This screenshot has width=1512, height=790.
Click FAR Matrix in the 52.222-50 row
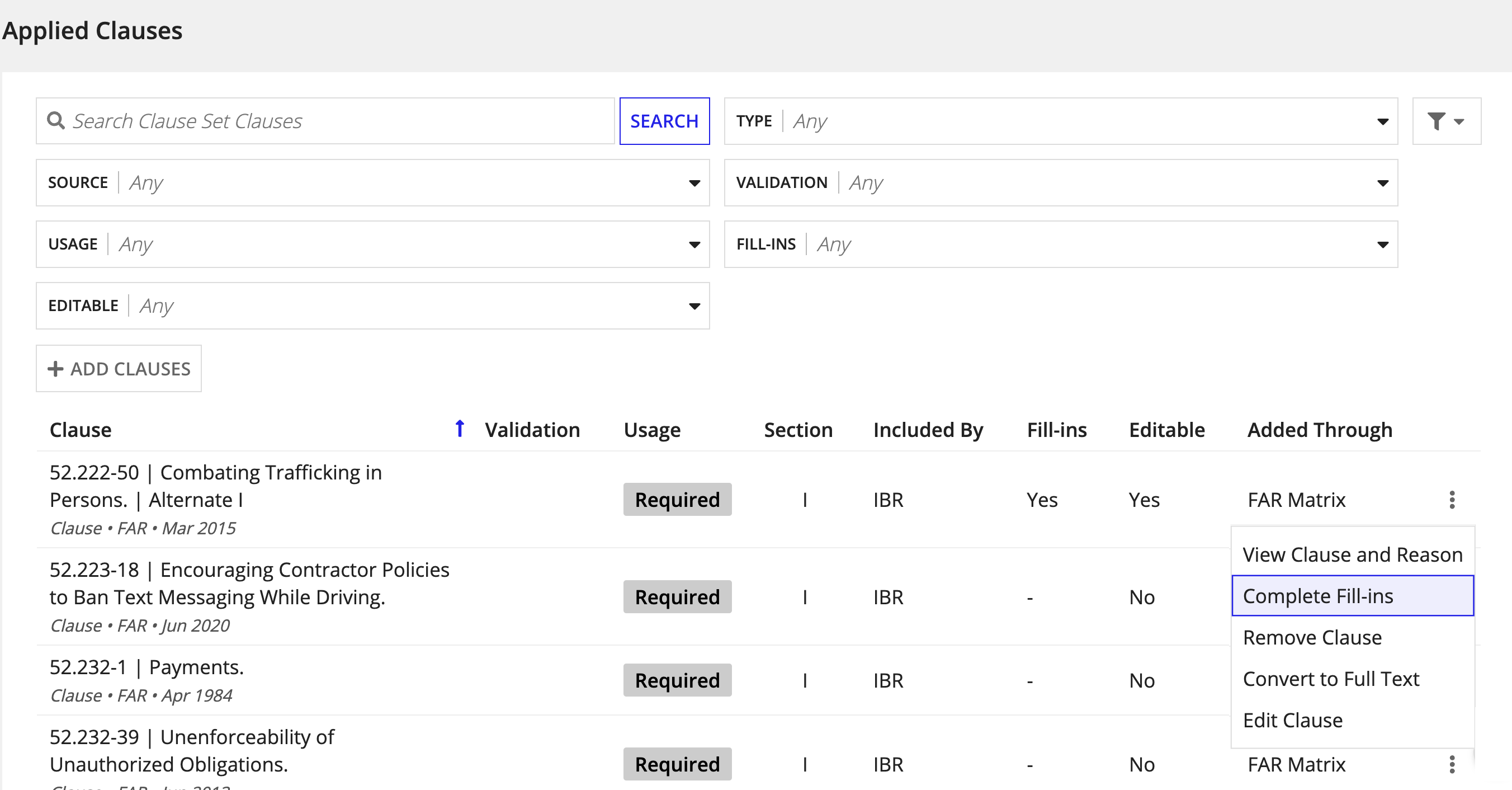click(x=1297, y=500)
